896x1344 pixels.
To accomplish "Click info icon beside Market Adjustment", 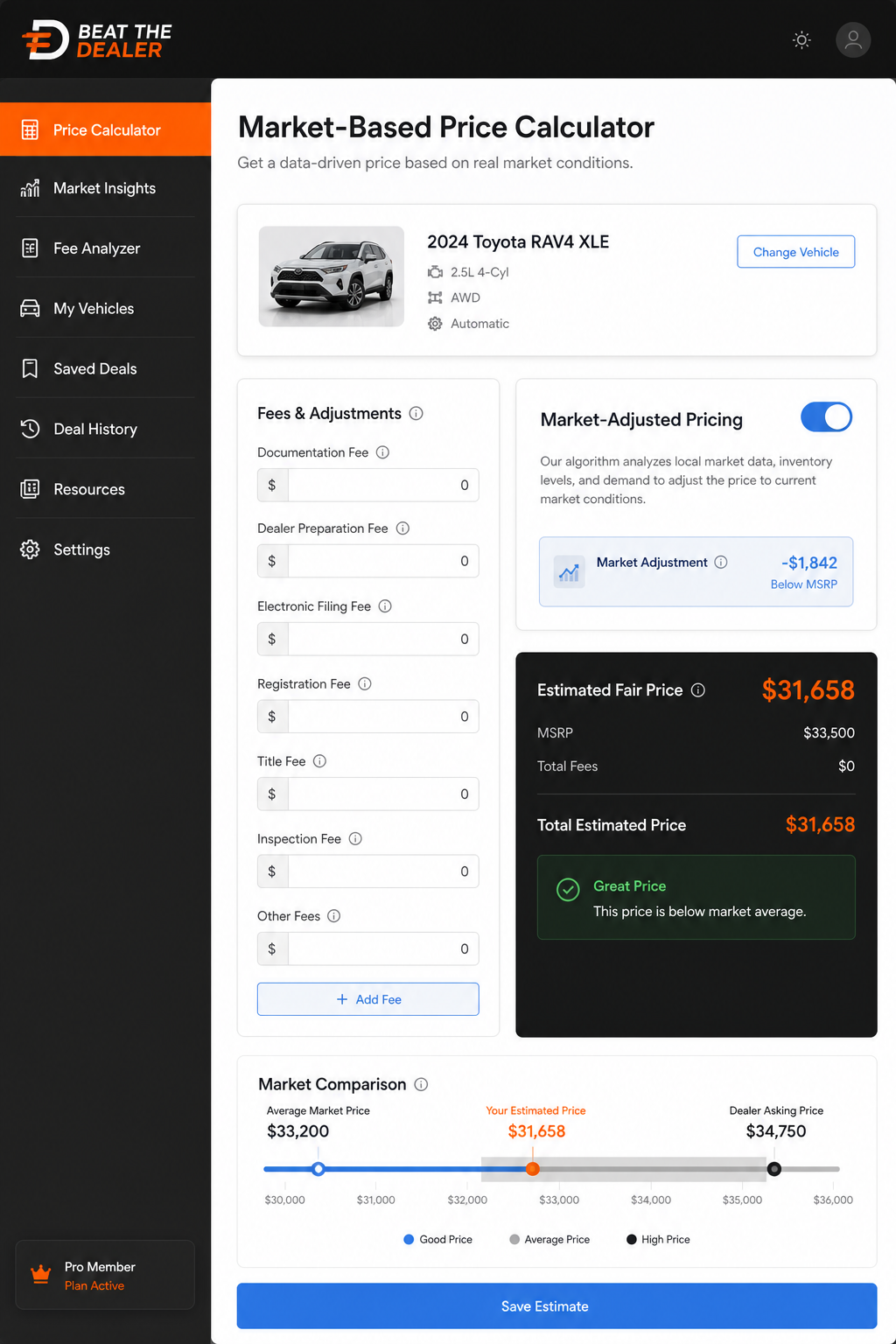I will click(721, 563).
